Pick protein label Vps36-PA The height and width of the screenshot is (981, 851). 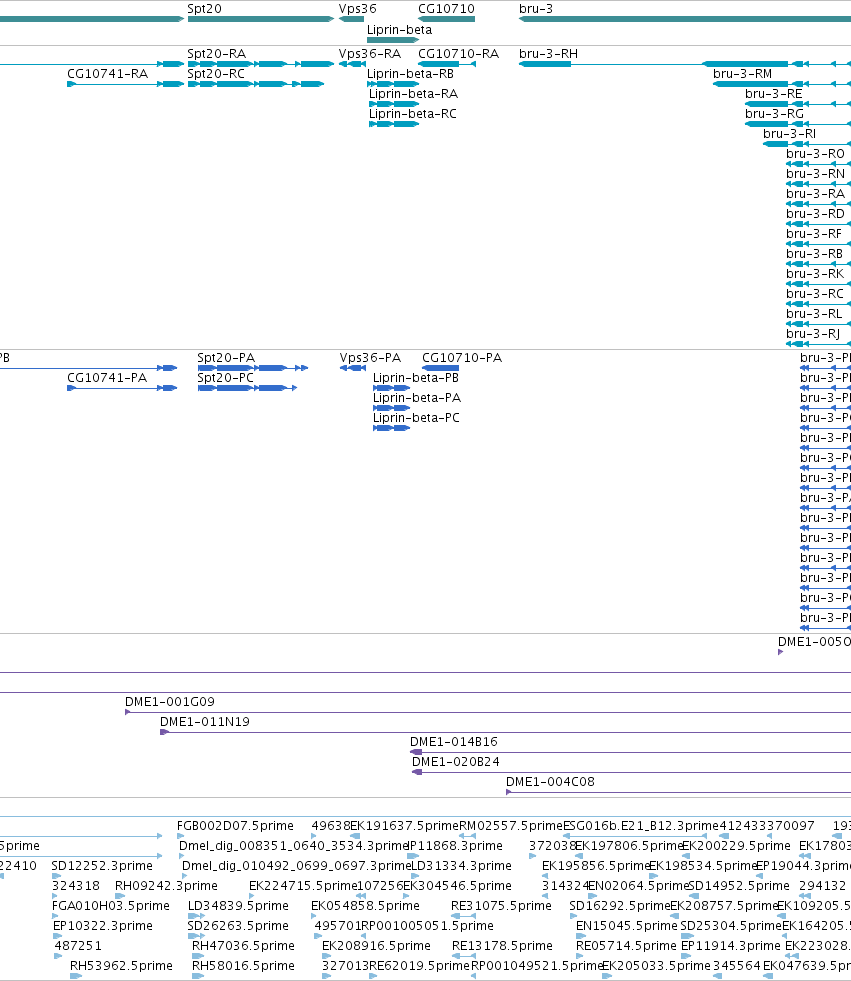370,358
